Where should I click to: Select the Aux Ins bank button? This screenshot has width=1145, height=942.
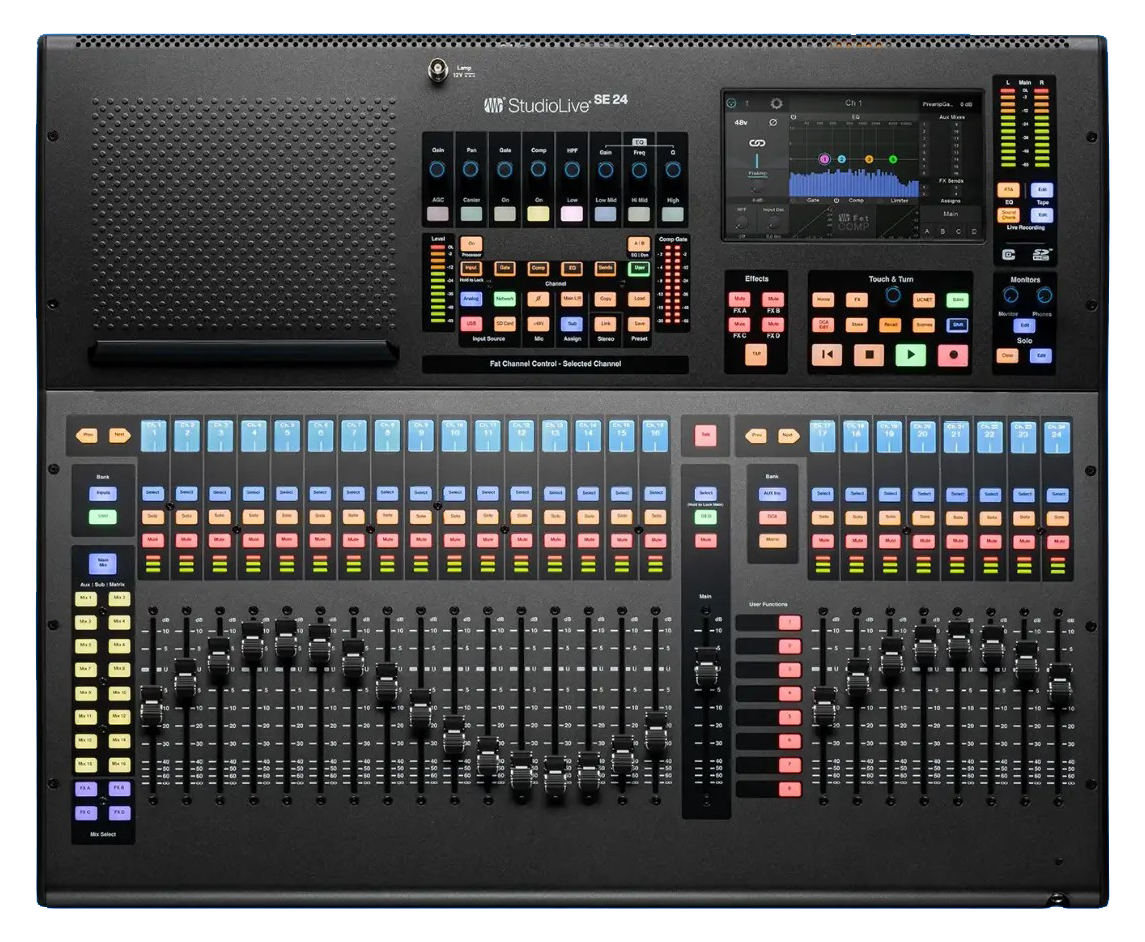tap(773, 494)
